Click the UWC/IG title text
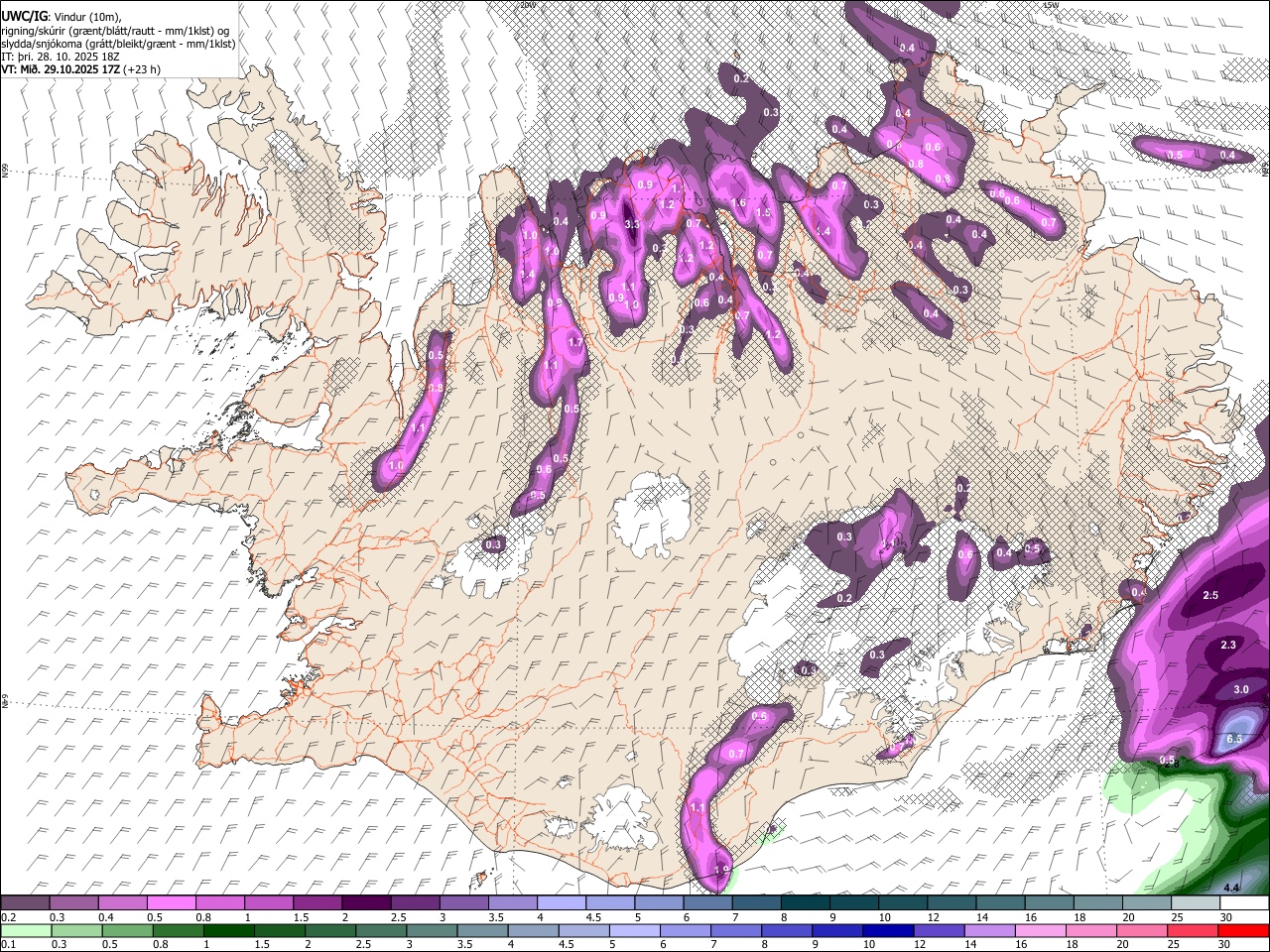This screenshot has width=1270, height=952. tap(24, 17)
